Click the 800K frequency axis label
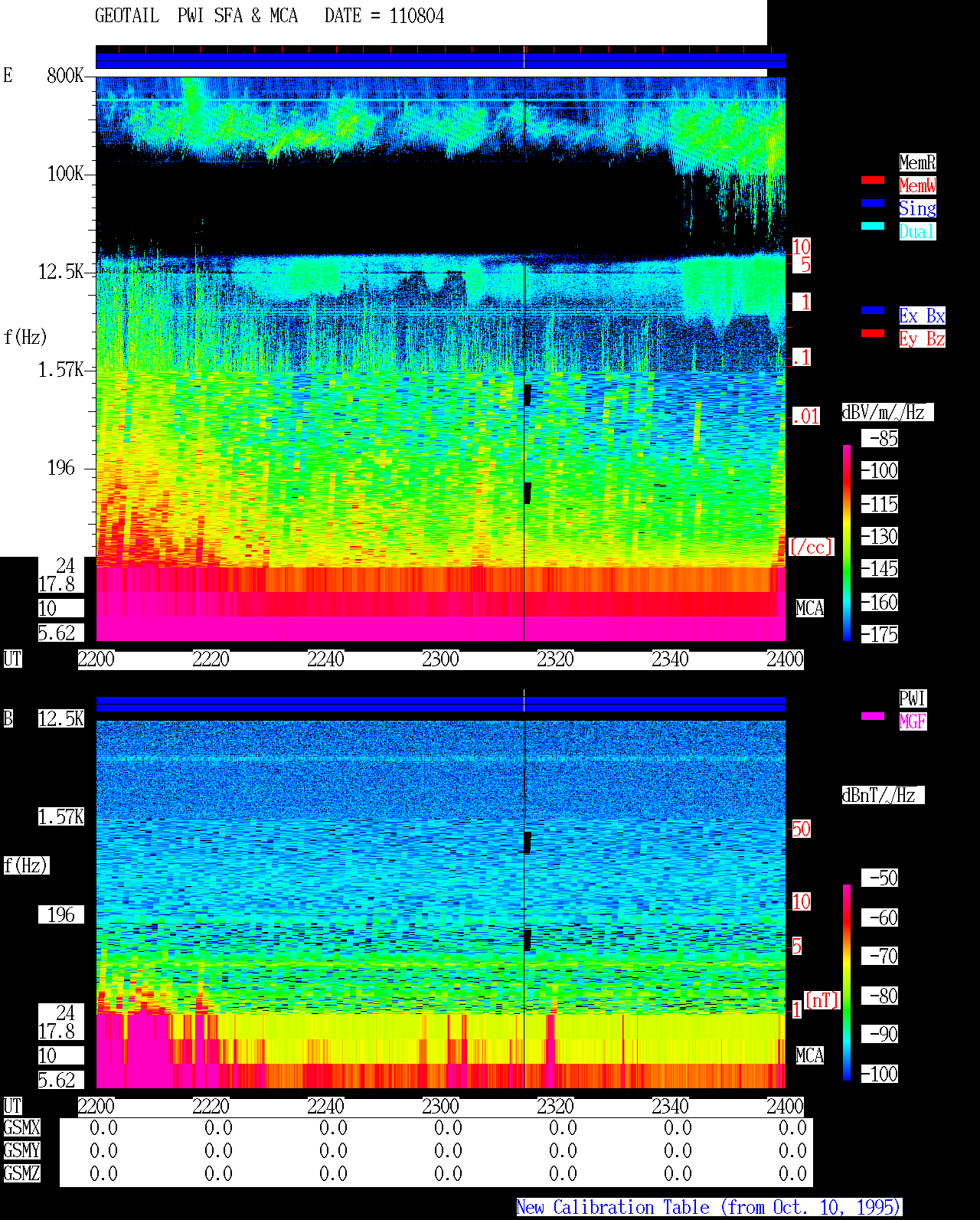Screen dimensions: 980x1220 [65, 75]
